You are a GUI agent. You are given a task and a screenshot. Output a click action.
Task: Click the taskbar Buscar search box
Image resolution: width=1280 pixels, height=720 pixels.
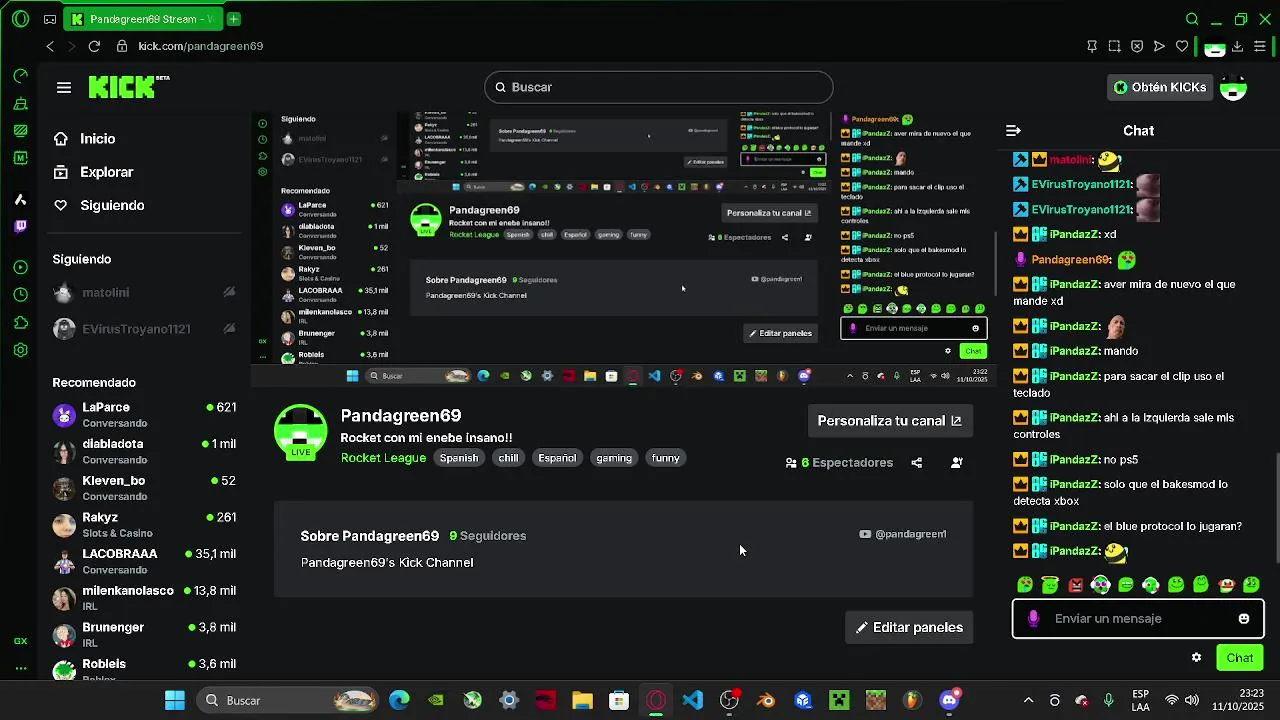click(287, 700)
